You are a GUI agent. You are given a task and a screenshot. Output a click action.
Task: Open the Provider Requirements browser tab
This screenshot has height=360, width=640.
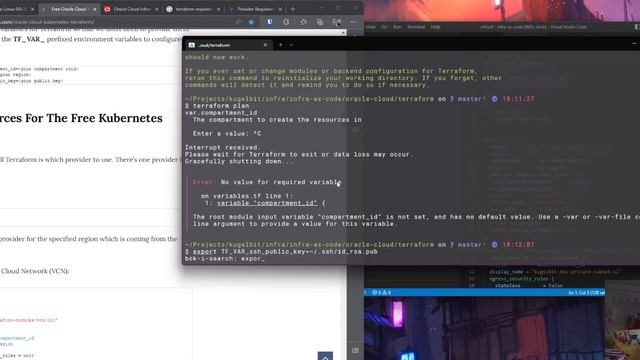[255, 9]
